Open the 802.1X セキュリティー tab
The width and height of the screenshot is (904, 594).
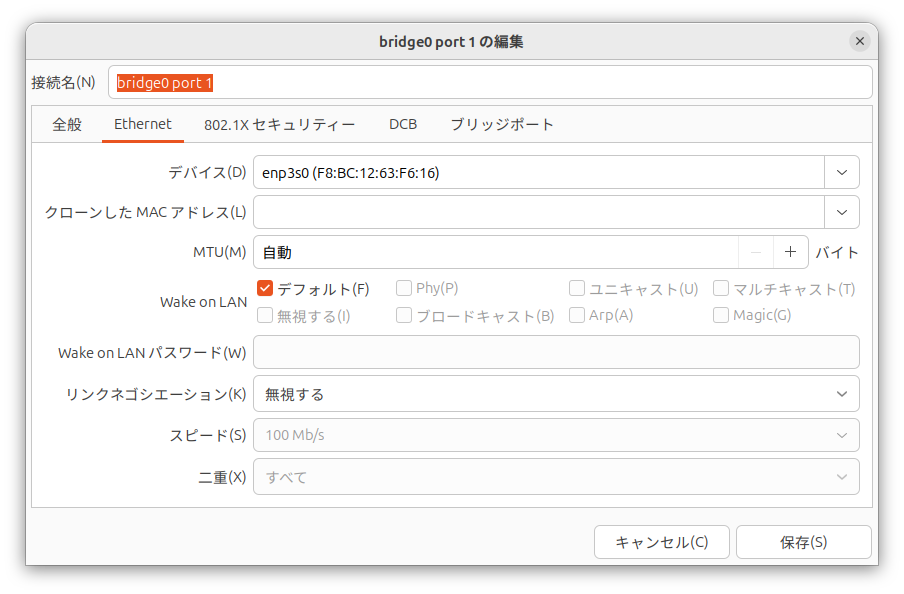point(279,125)
